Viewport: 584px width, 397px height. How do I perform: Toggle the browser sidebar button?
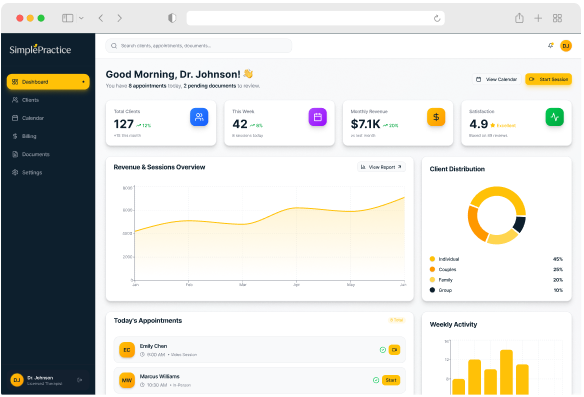click(67, 18)
